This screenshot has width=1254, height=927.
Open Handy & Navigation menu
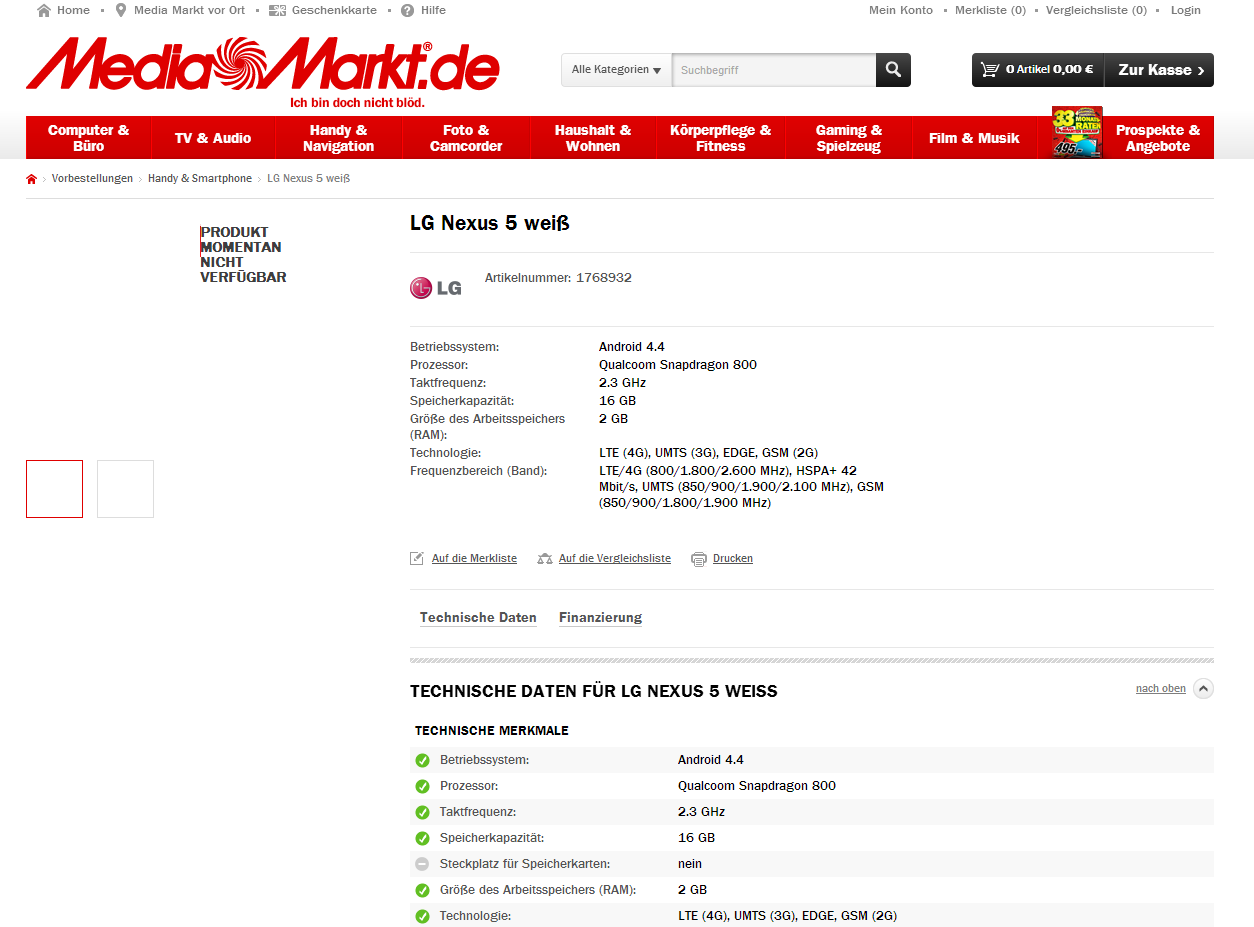339,138
